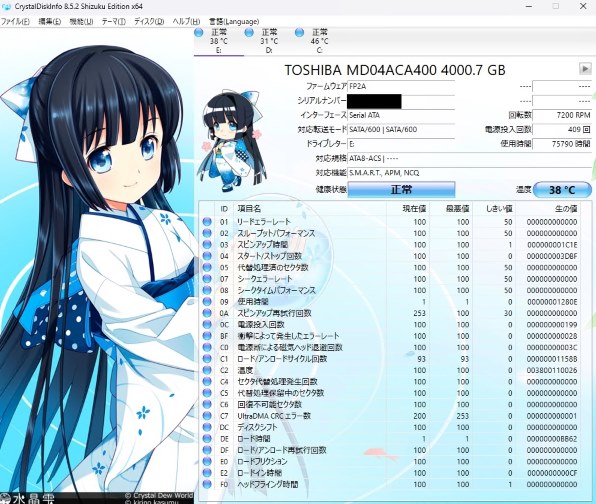596x504 pixels.
Task: Click the firmware field showing FP2A
Action: (401, 86)
